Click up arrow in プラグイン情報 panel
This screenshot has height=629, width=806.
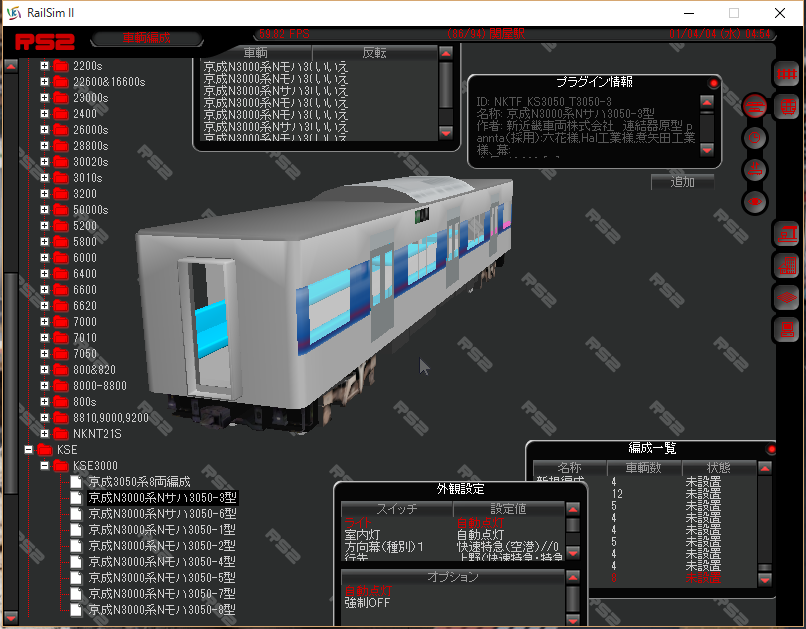pos(707,102)
